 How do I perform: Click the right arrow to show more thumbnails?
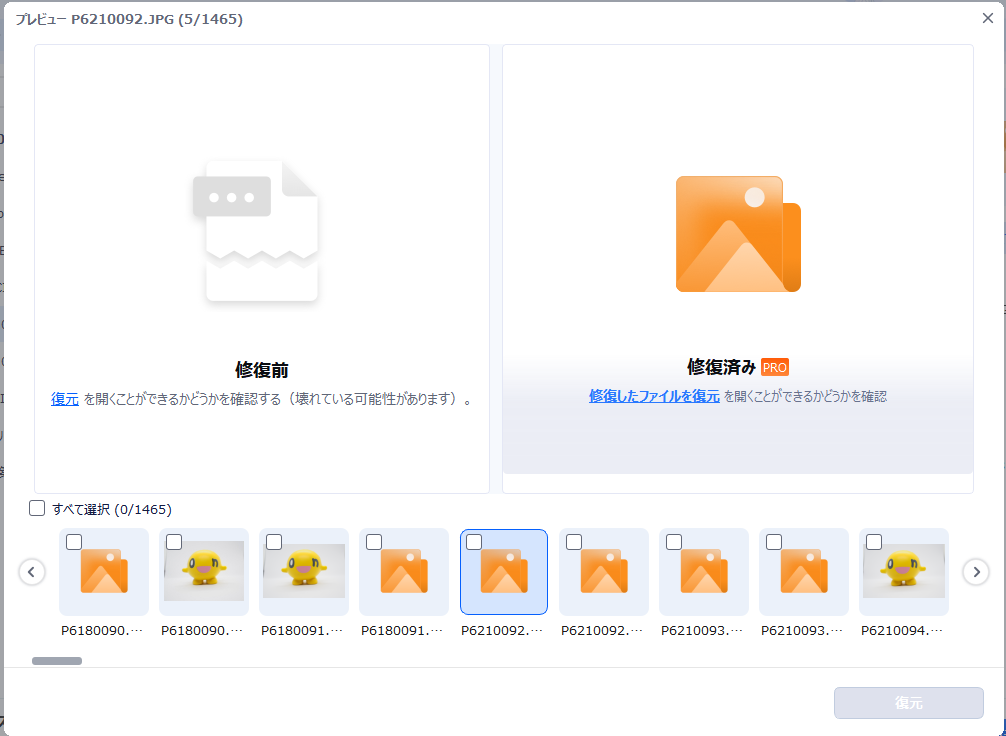click(x=975, y=572)
